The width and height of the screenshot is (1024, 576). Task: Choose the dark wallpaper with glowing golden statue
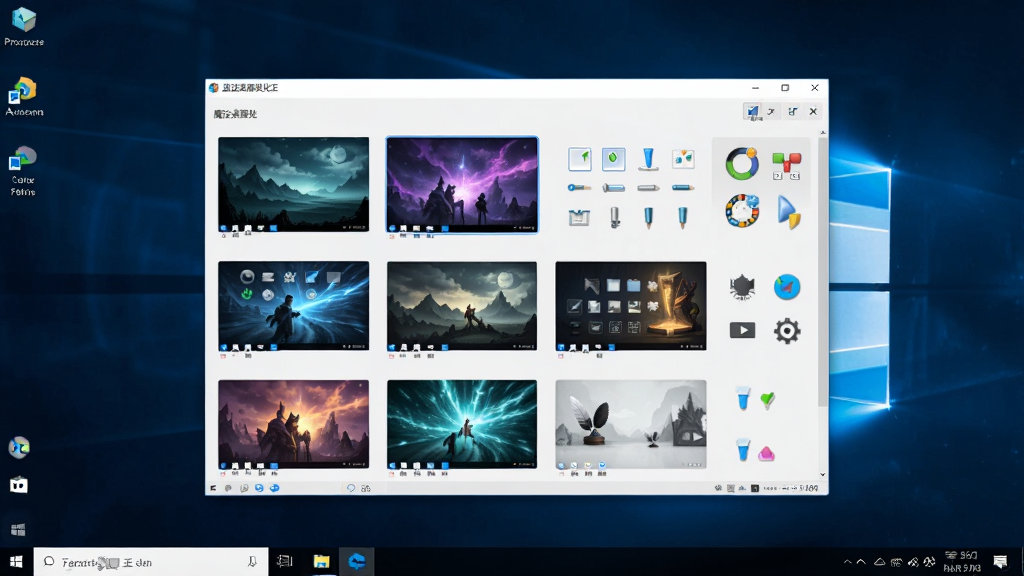click(630, 306)
